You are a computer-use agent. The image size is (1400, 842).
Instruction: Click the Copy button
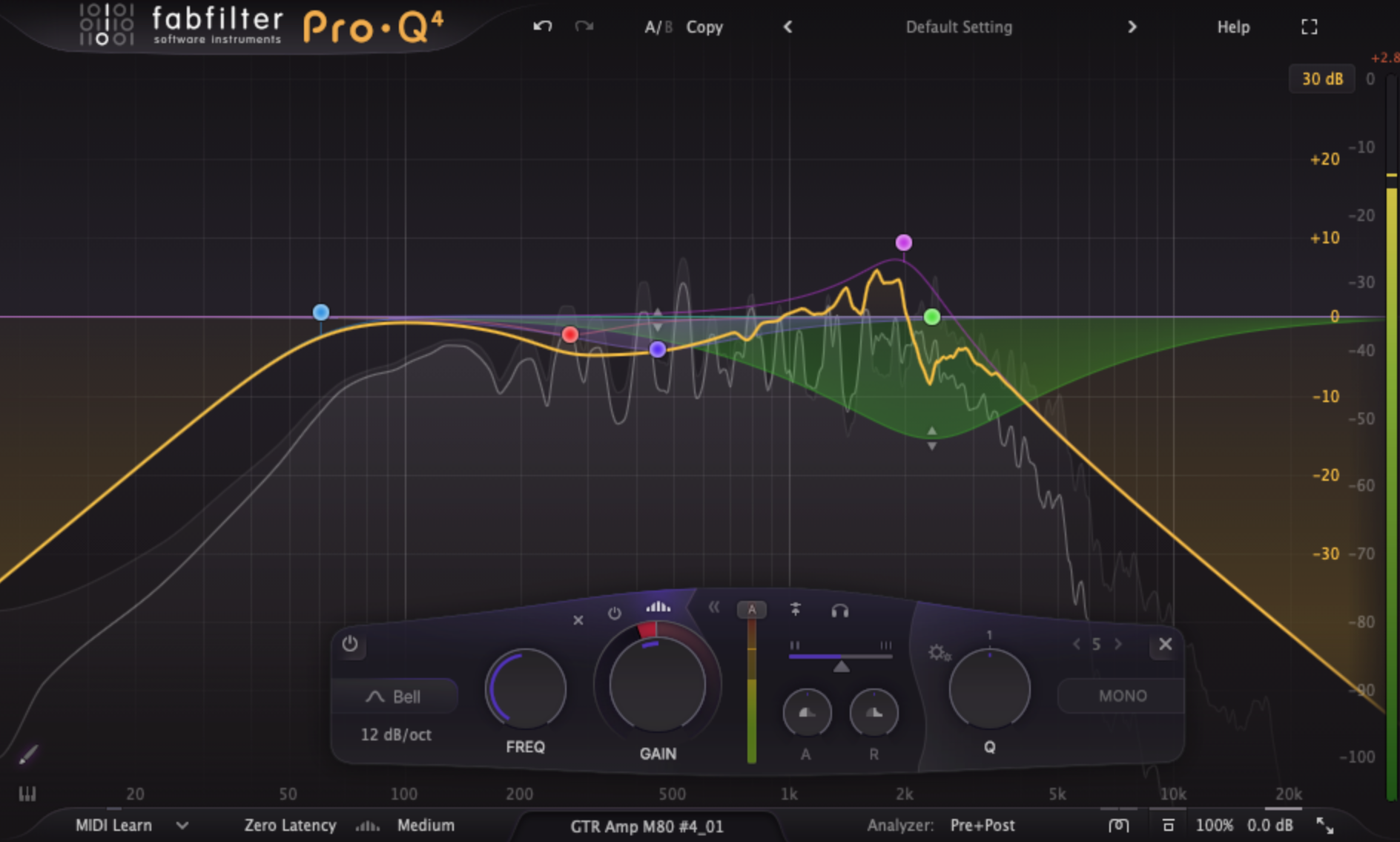704,27
